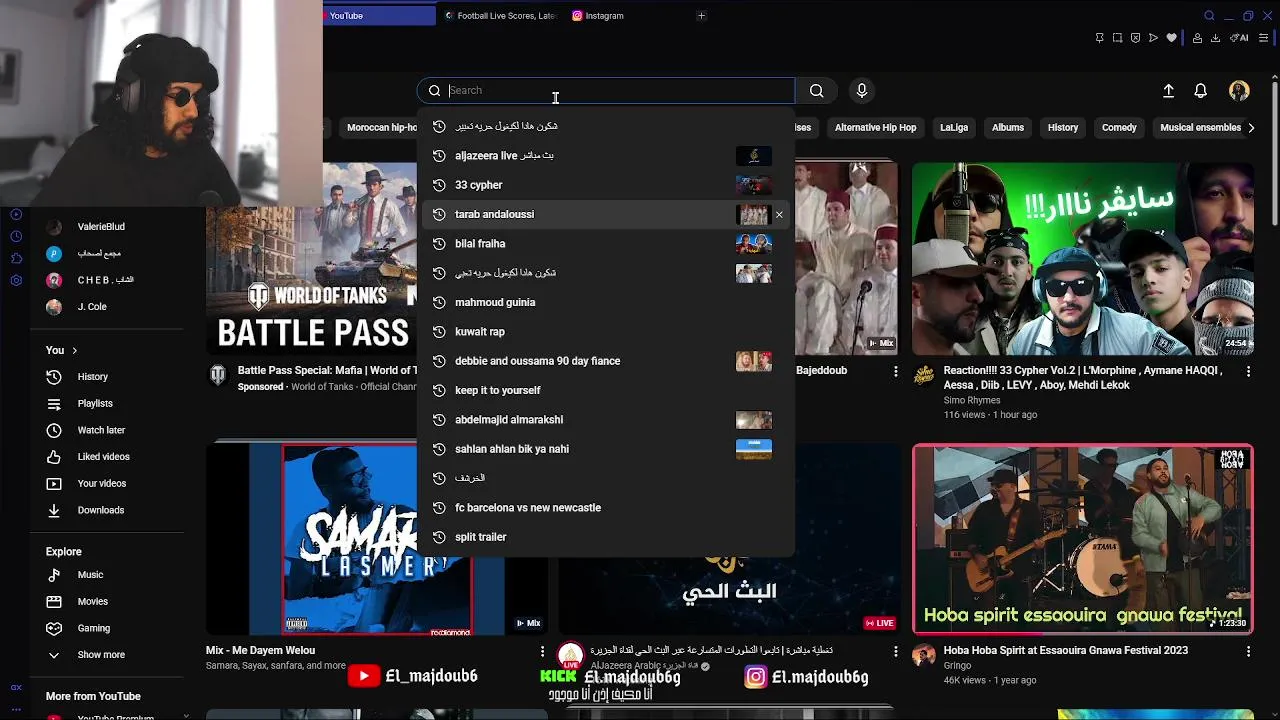This screenshot has width=1280, height=720.
Task: Expand the You section chevron
Action: [x=74, y=351]
